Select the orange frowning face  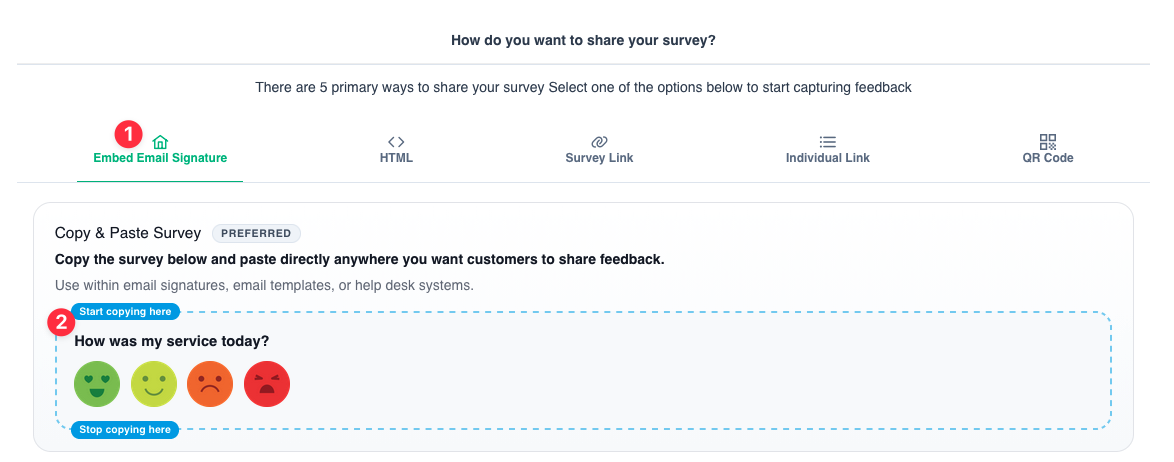[210, 384]
